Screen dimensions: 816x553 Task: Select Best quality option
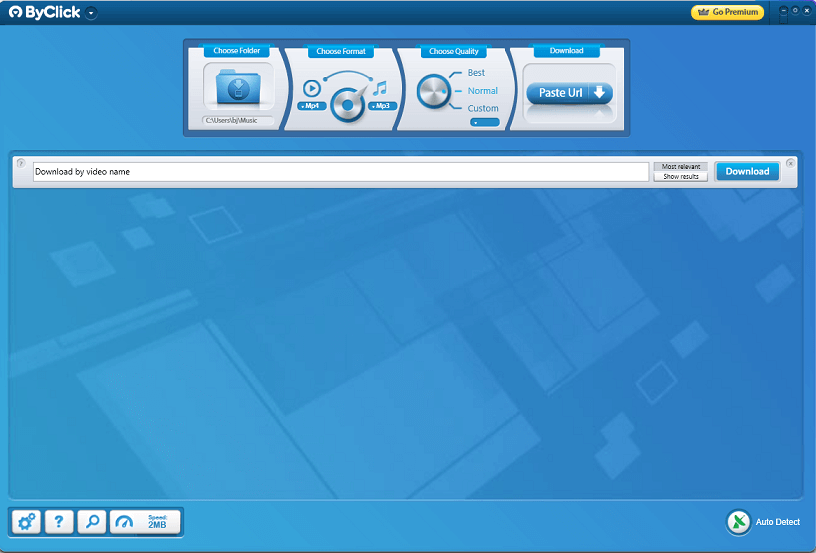pyautogui.click(x=476, y=73)
